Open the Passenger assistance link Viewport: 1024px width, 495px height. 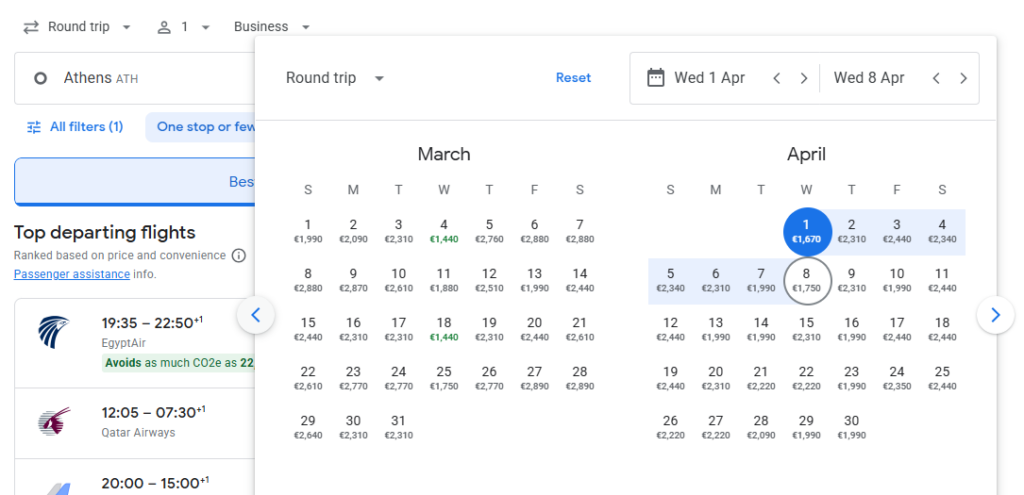[72, 274]
